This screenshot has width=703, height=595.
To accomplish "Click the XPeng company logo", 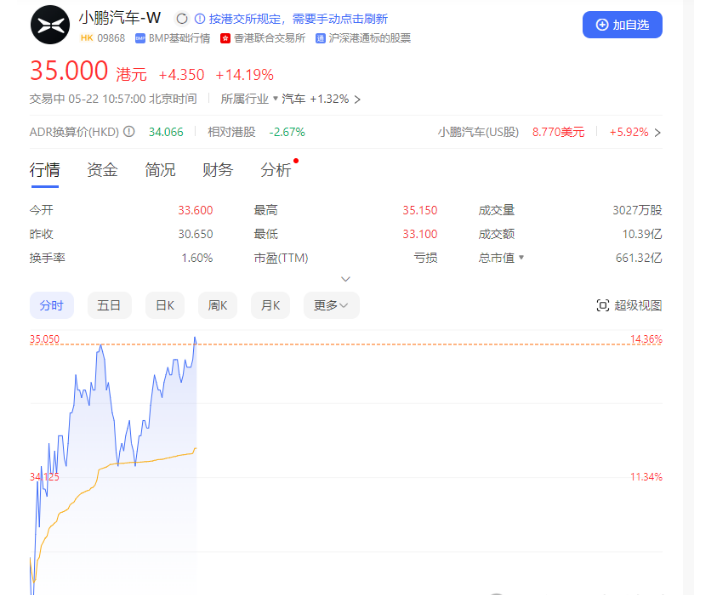I will (50, 25).
